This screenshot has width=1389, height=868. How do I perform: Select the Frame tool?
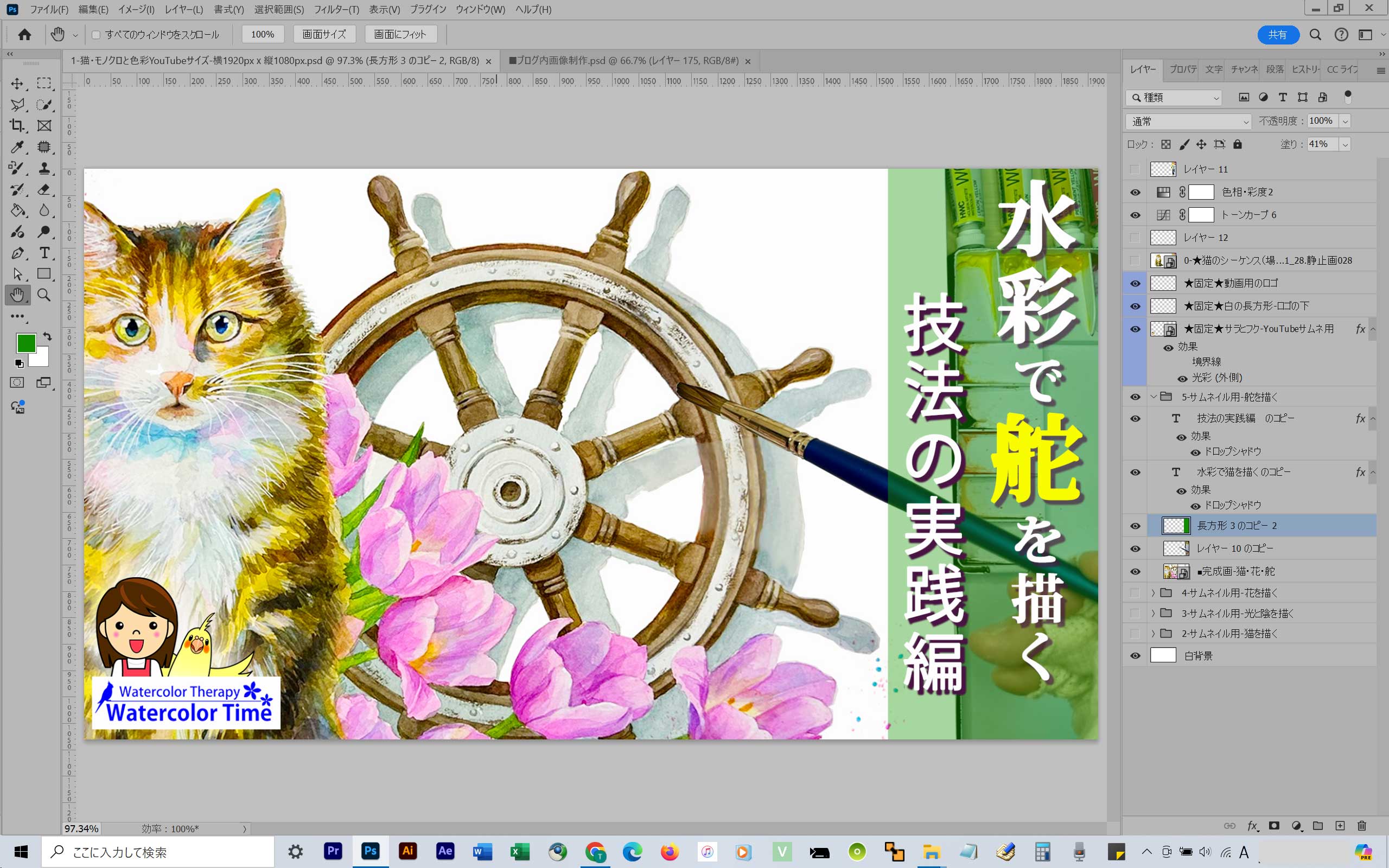44,126
